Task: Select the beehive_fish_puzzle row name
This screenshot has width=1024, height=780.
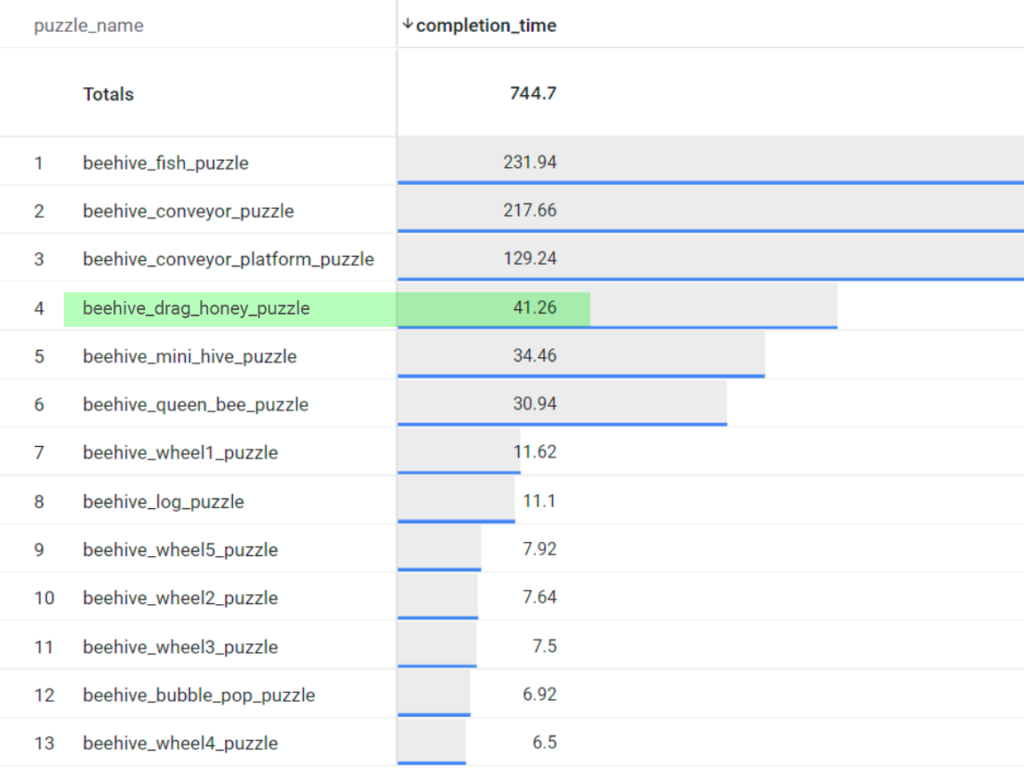Action: [165, 162]
